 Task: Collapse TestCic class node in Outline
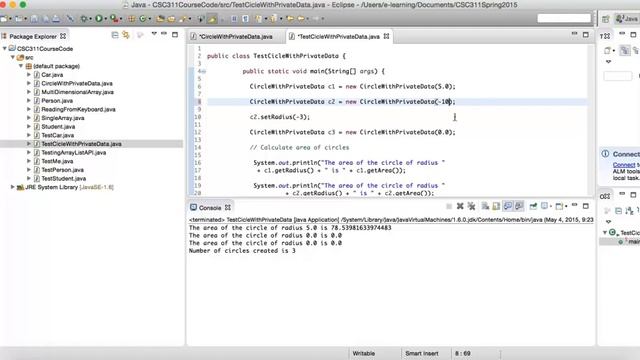point(605,232)
